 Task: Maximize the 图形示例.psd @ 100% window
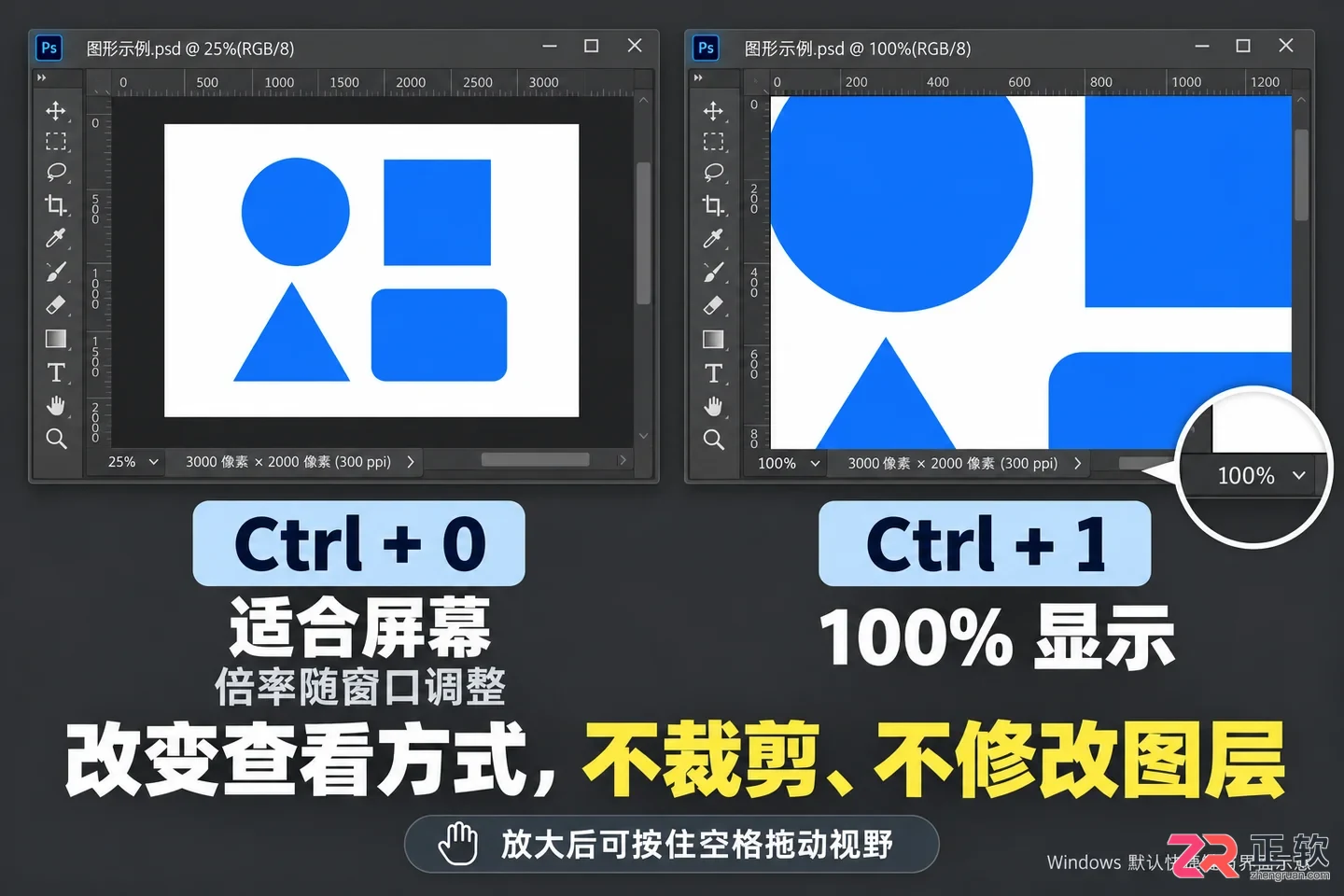1243,46
